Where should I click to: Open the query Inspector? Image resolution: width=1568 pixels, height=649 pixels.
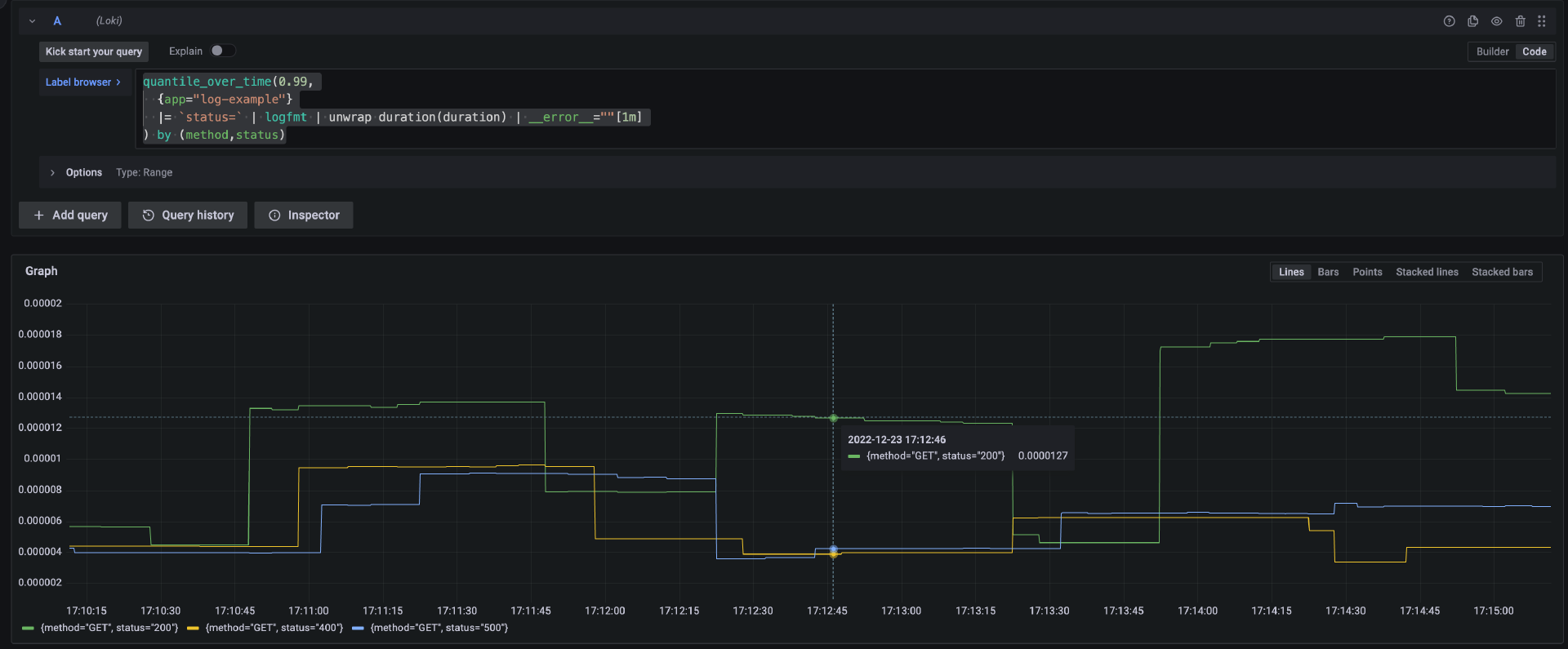[x=304, y=216]
